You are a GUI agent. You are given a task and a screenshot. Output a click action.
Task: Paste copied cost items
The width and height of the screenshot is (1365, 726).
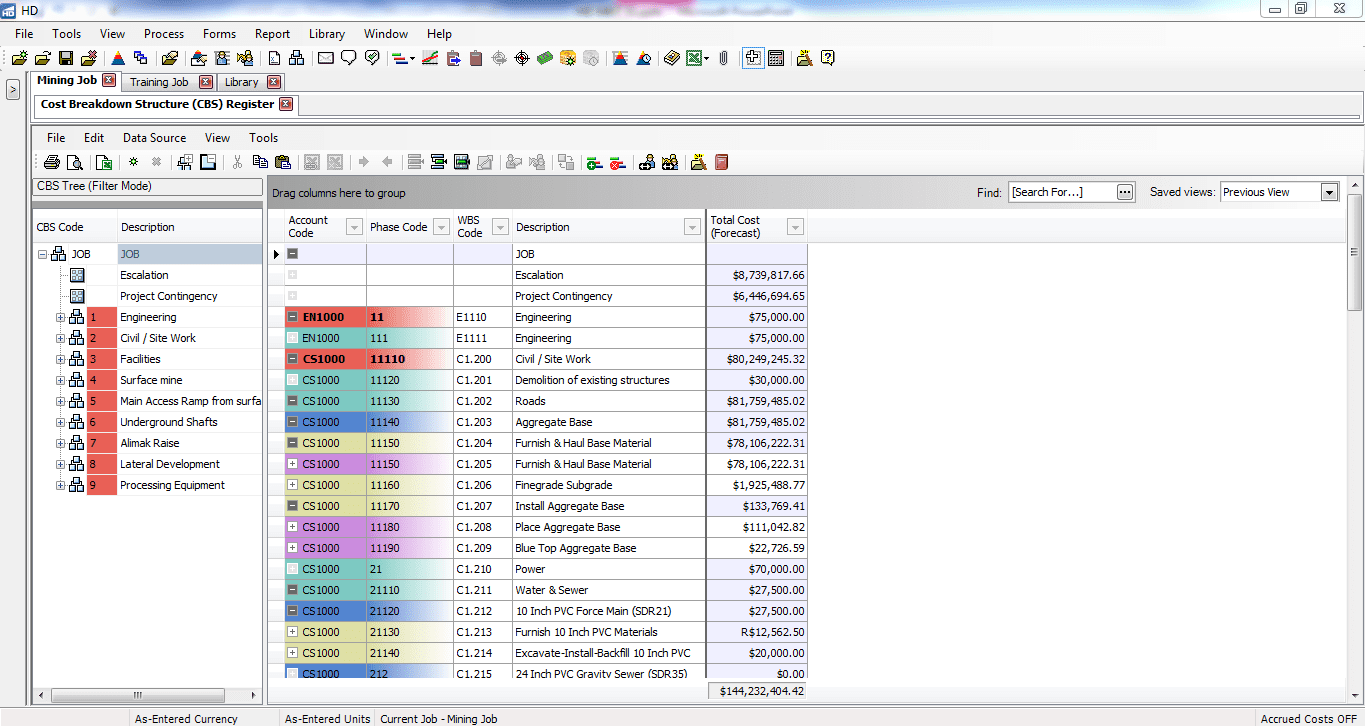(284, 162)
